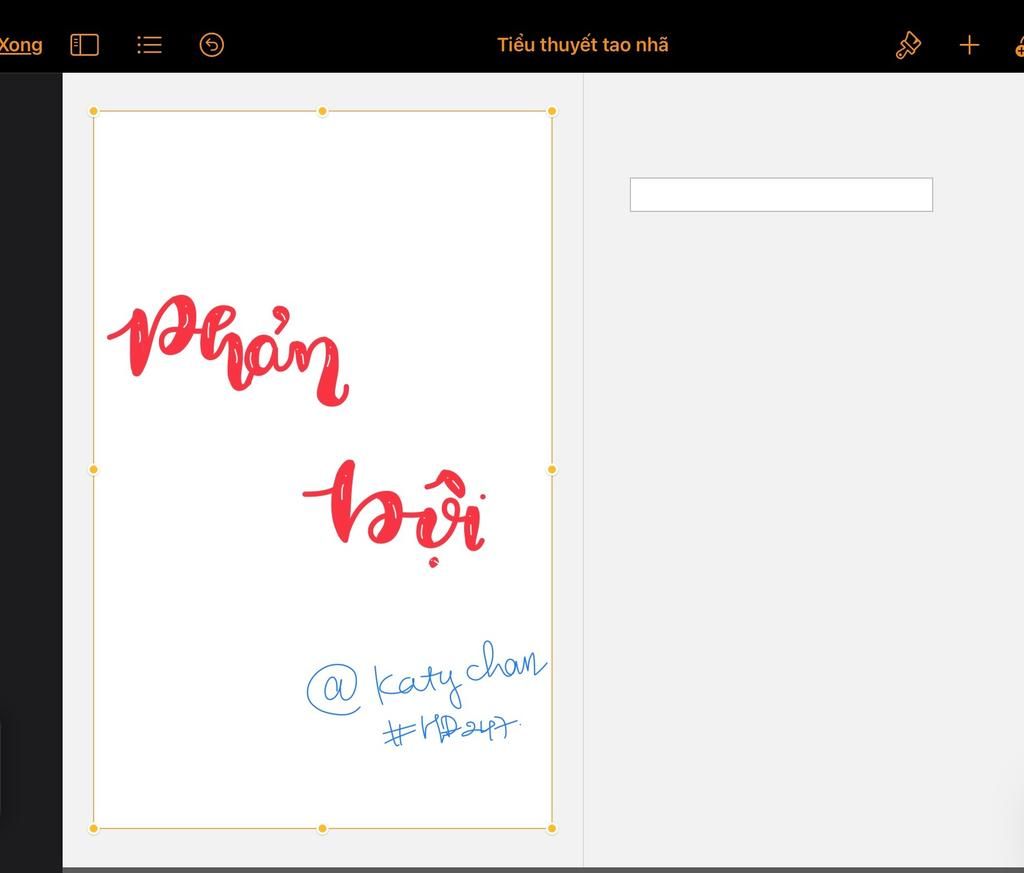The width and height of the screenshot is (1024, 873).
Task: Click the blue @katychan signature
Action: (x=426, y=677)
